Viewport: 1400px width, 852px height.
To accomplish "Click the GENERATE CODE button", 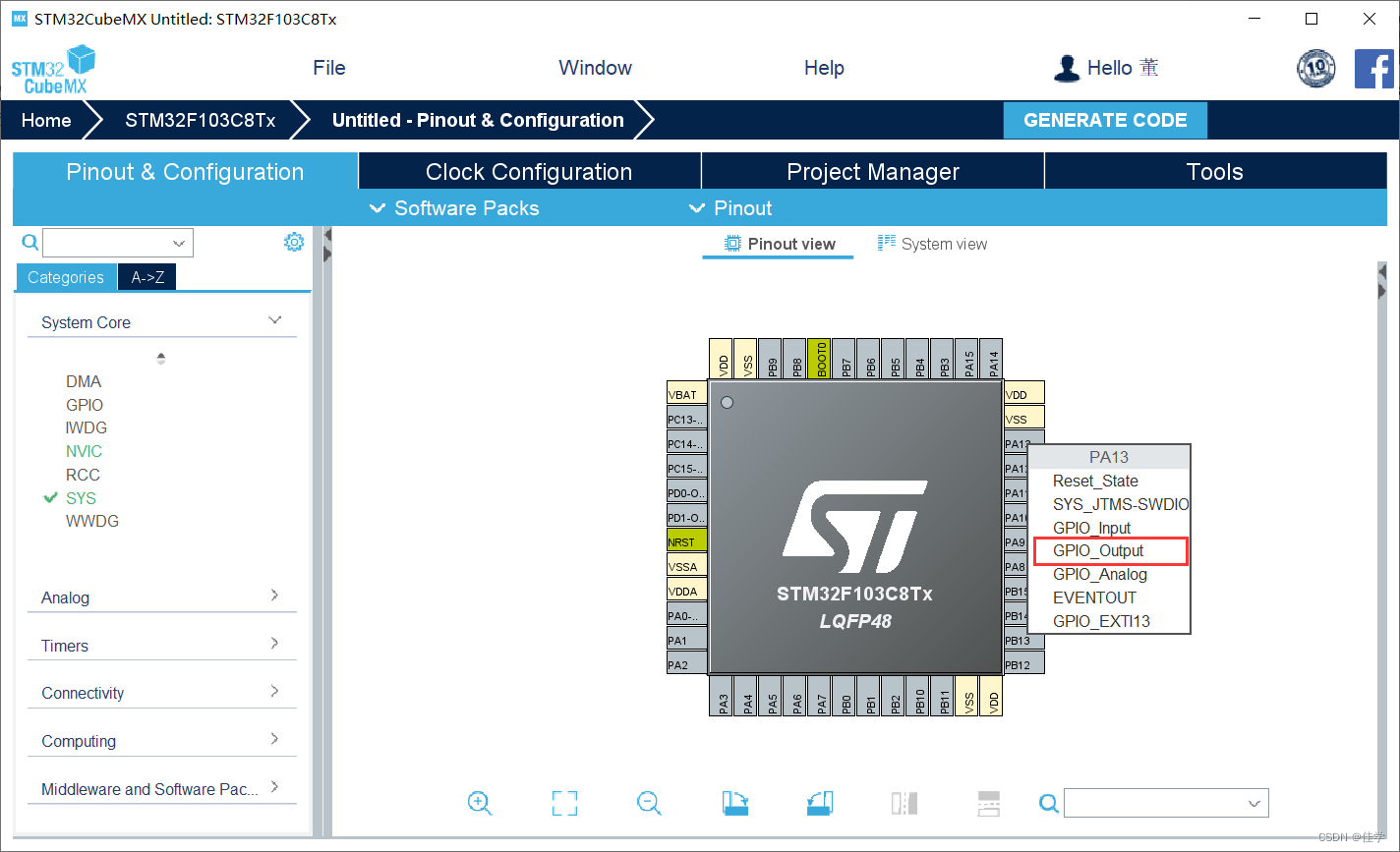I will [x=1104, y=120].
